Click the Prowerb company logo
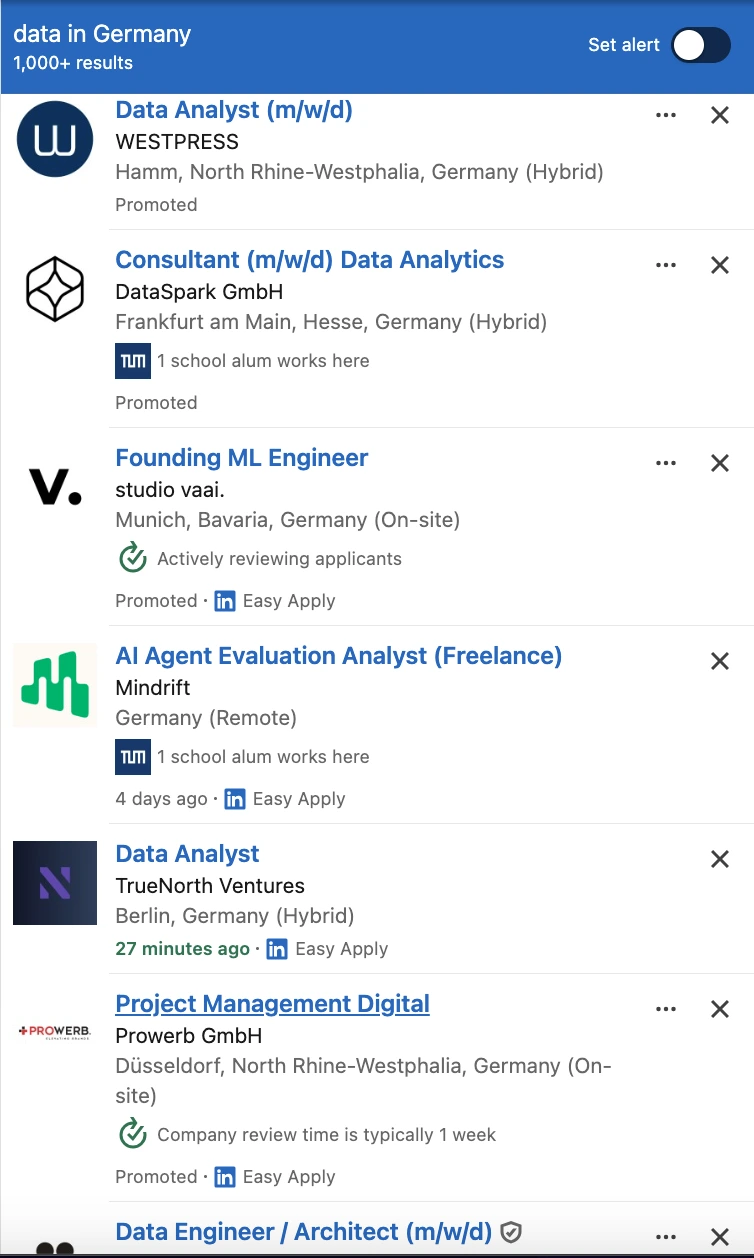The image size is (754, 1258). (x=55, y=1031)
